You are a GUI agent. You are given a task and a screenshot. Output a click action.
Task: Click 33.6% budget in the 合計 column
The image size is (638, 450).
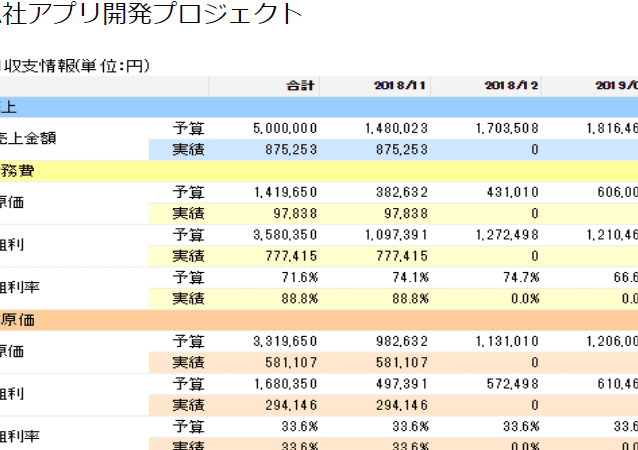pyautogui.click(x=299, y=426)
